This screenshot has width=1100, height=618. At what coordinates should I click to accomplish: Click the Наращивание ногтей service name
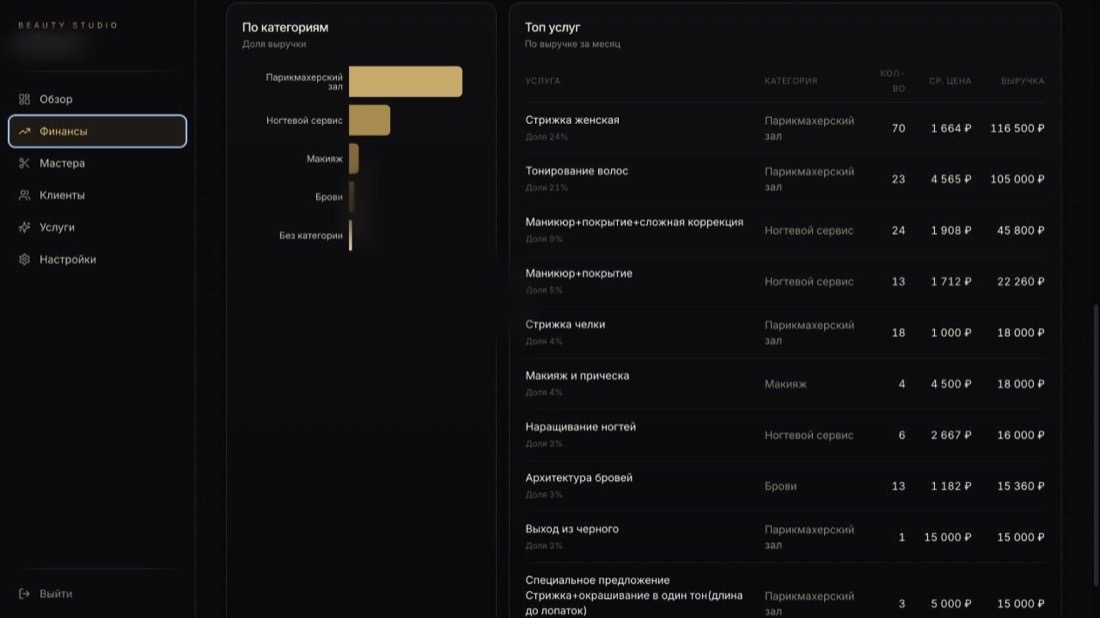point(580,426)
